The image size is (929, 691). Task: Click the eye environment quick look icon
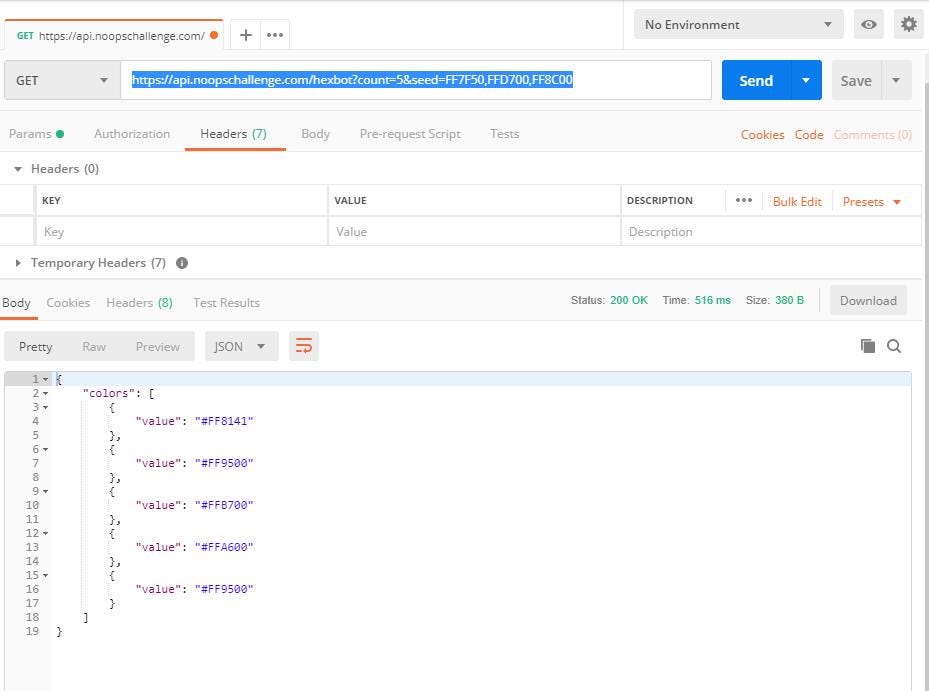click(x=869, y=25)
